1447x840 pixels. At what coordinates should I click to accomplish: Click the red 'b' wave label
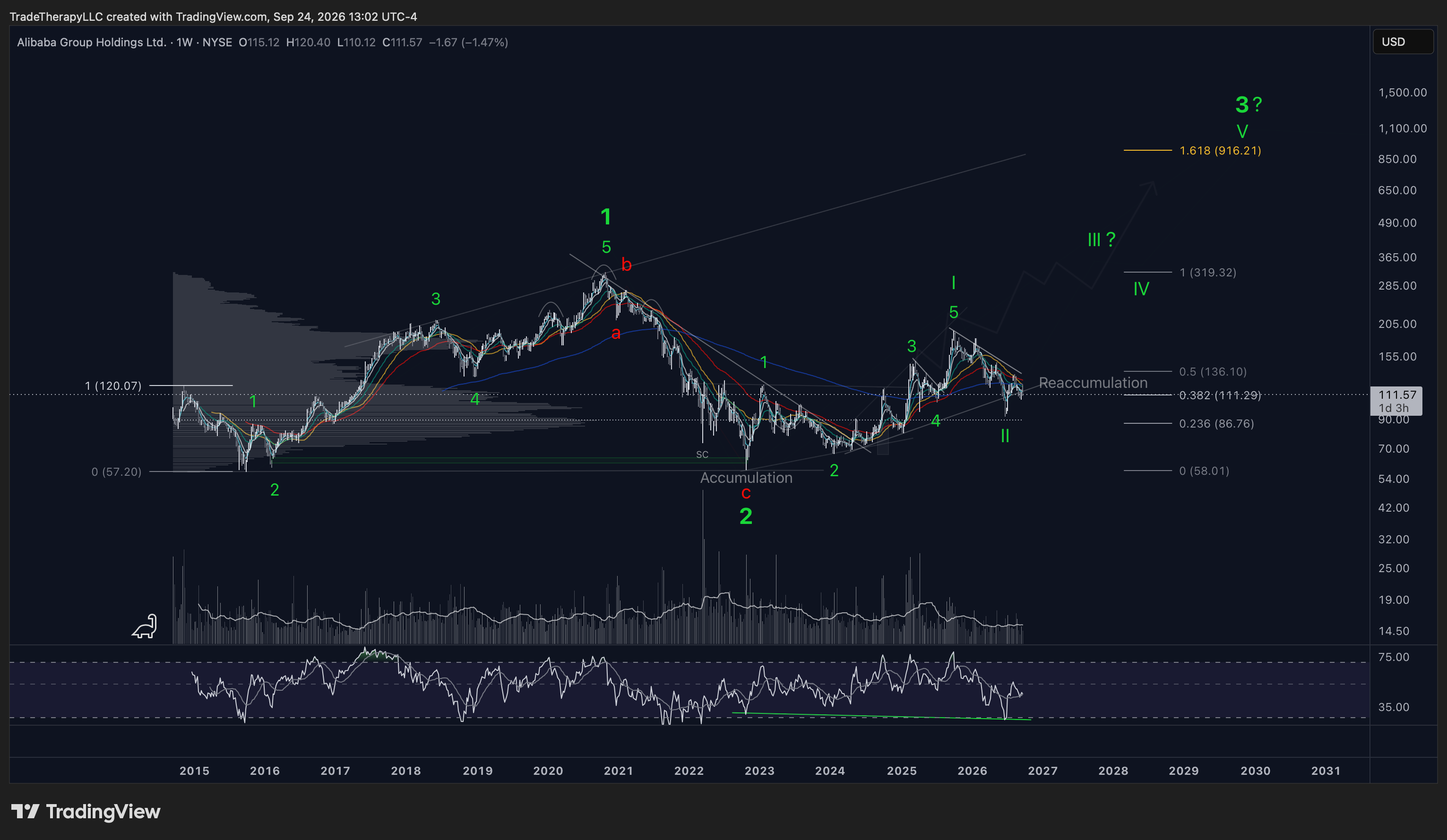[627, 265]
